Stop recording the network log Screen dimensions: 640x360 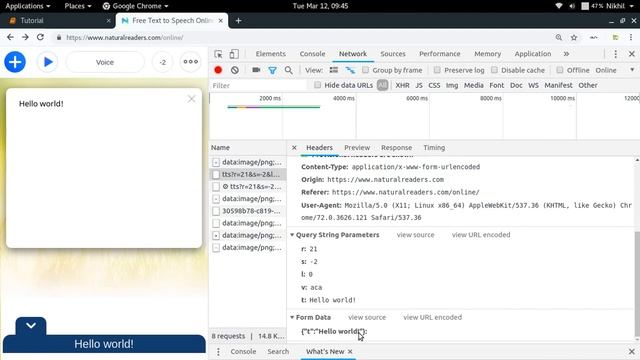(x=218, y=70)
